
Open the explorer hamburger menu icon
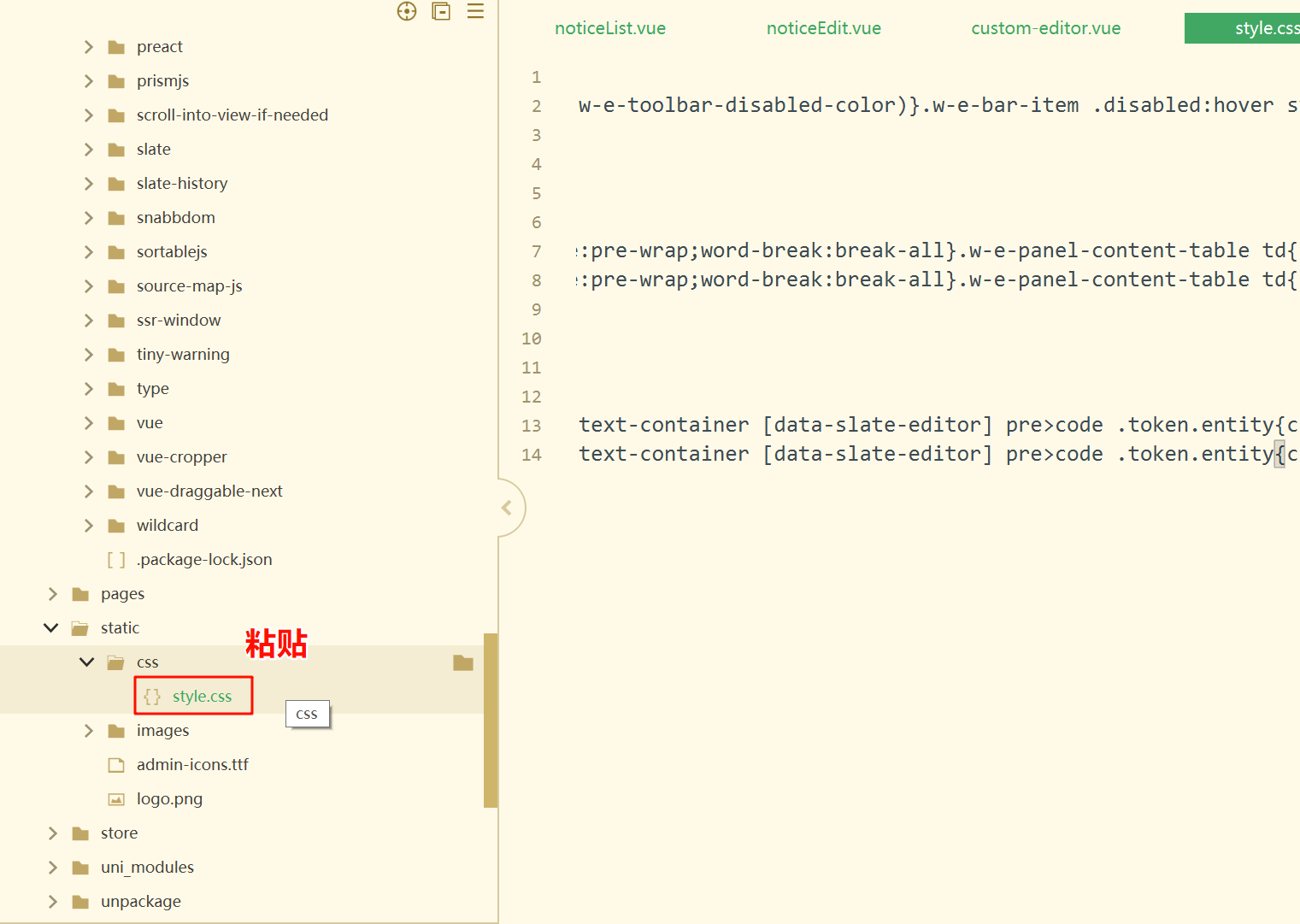tap(475, 11)
